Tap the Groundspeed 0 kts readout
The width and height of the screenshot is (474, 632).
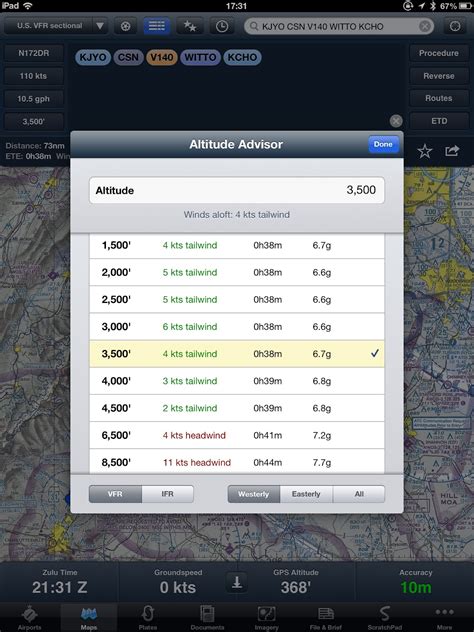coord(178,582)
